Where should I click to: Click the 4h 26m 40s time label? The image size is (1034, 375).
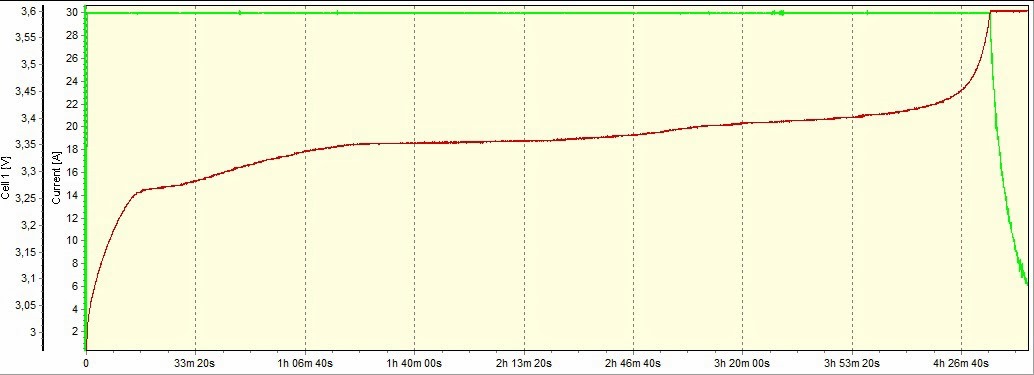(x=961, y=363)
